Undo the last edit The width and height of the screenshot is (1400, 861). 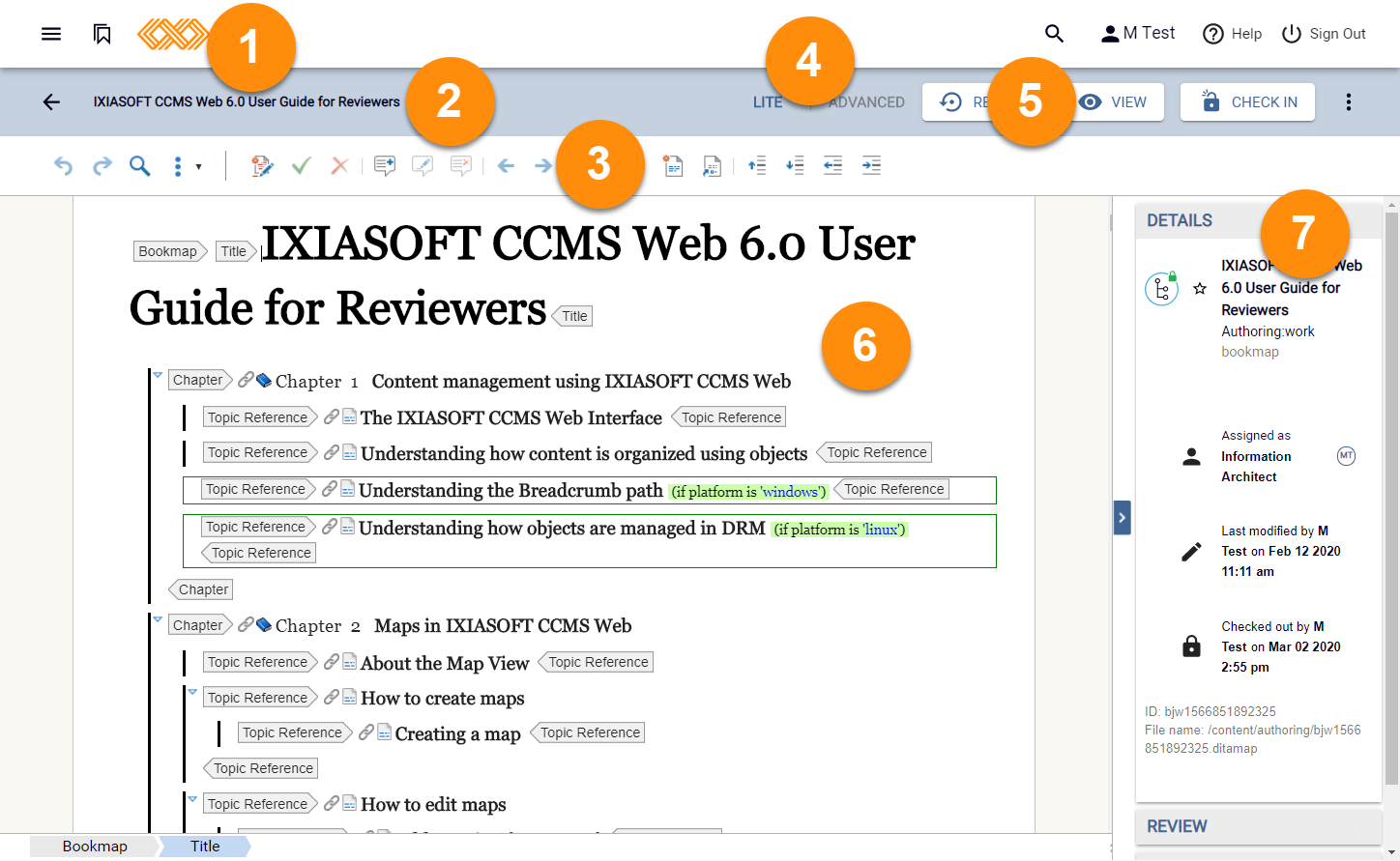[63, 166]
